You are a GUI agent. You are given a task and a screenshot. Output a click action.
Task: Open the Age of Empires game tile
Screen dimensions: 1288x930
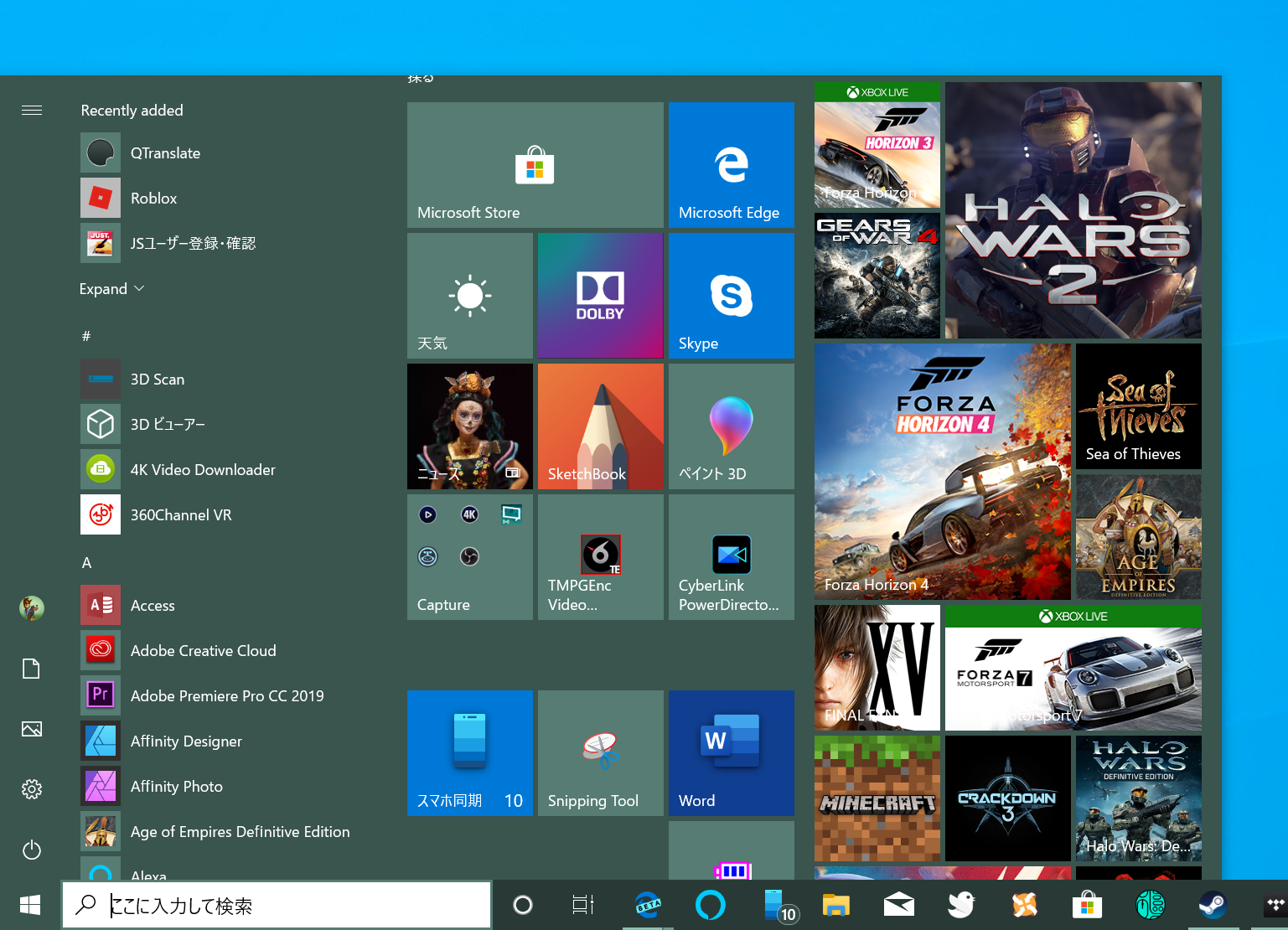[x=1139, y=537]
